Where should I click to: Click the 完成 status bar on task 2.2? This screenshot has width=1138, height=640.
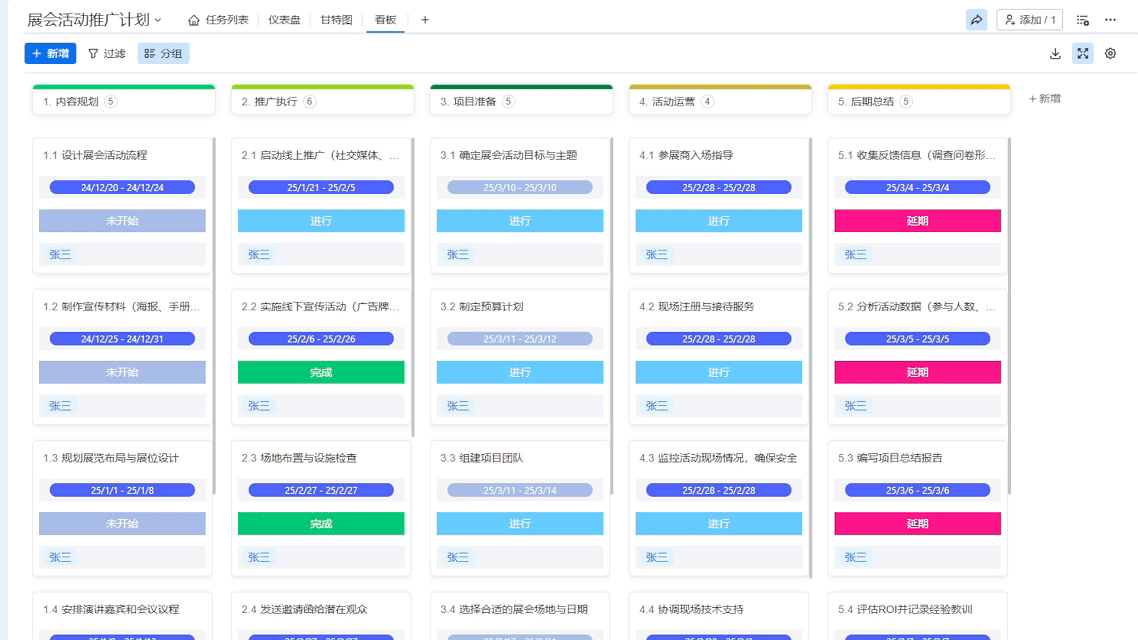(321, 372)
